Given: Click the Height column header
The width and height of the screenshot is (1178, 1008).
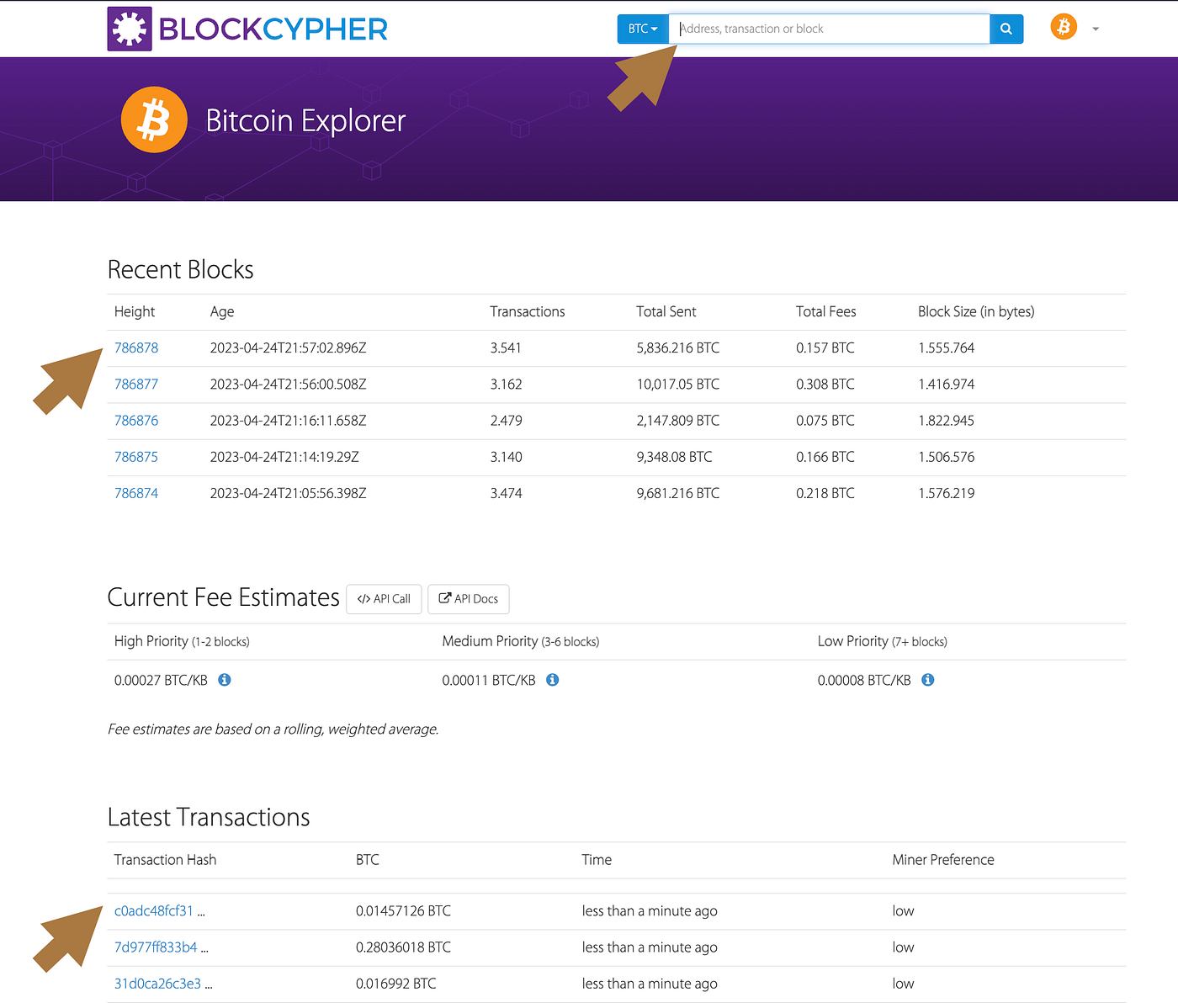Looking at the screenshot, I should [x=135, y=312].
